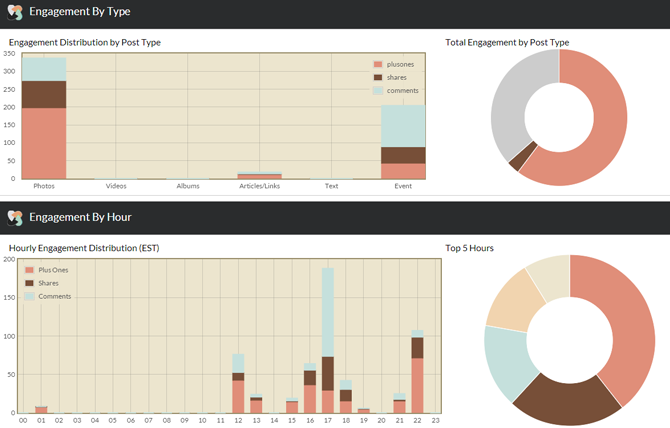Click the 'Photos' axis label

44,186
